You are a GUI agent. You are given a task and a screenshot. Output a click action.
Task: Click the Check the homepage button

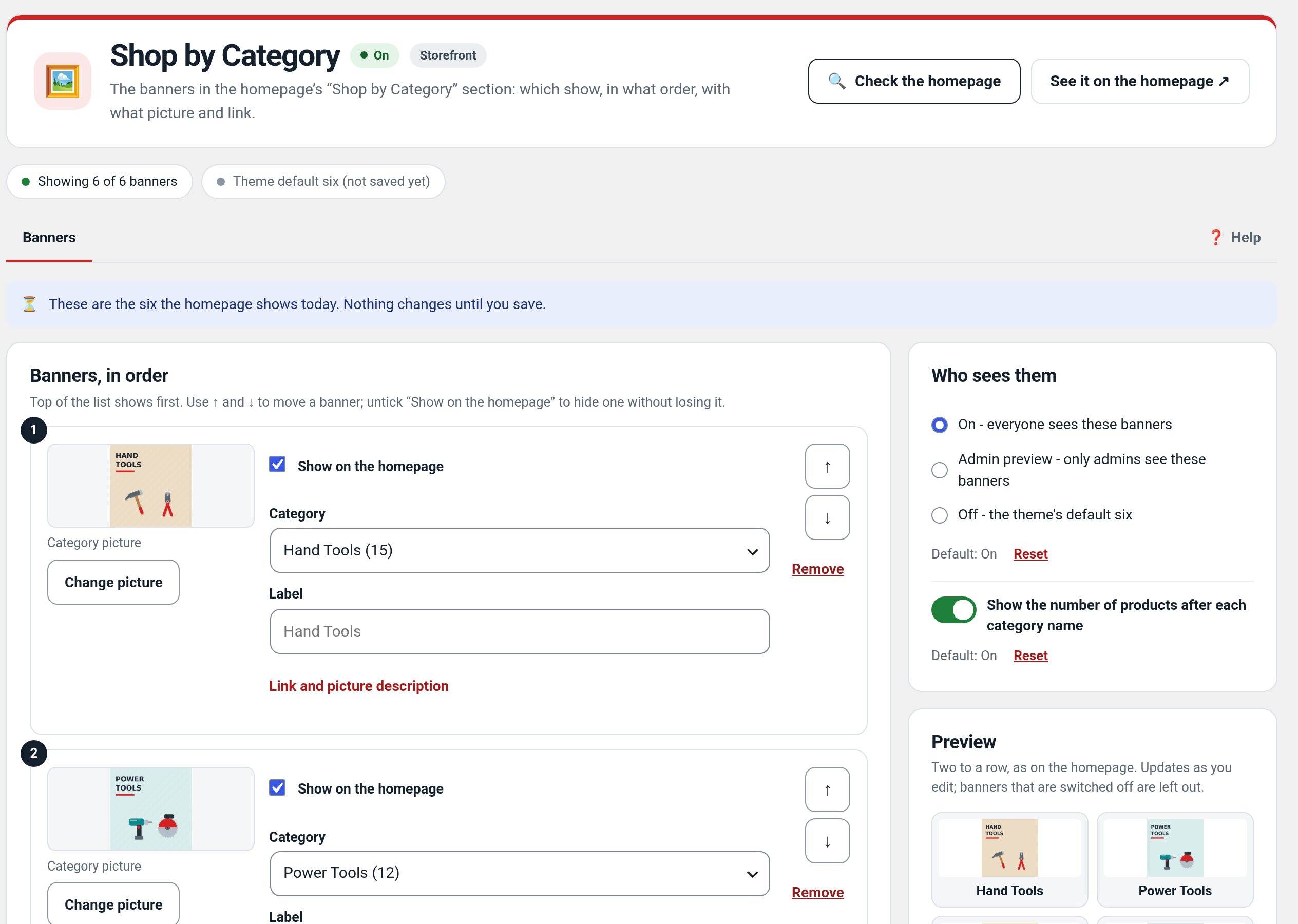914,81
